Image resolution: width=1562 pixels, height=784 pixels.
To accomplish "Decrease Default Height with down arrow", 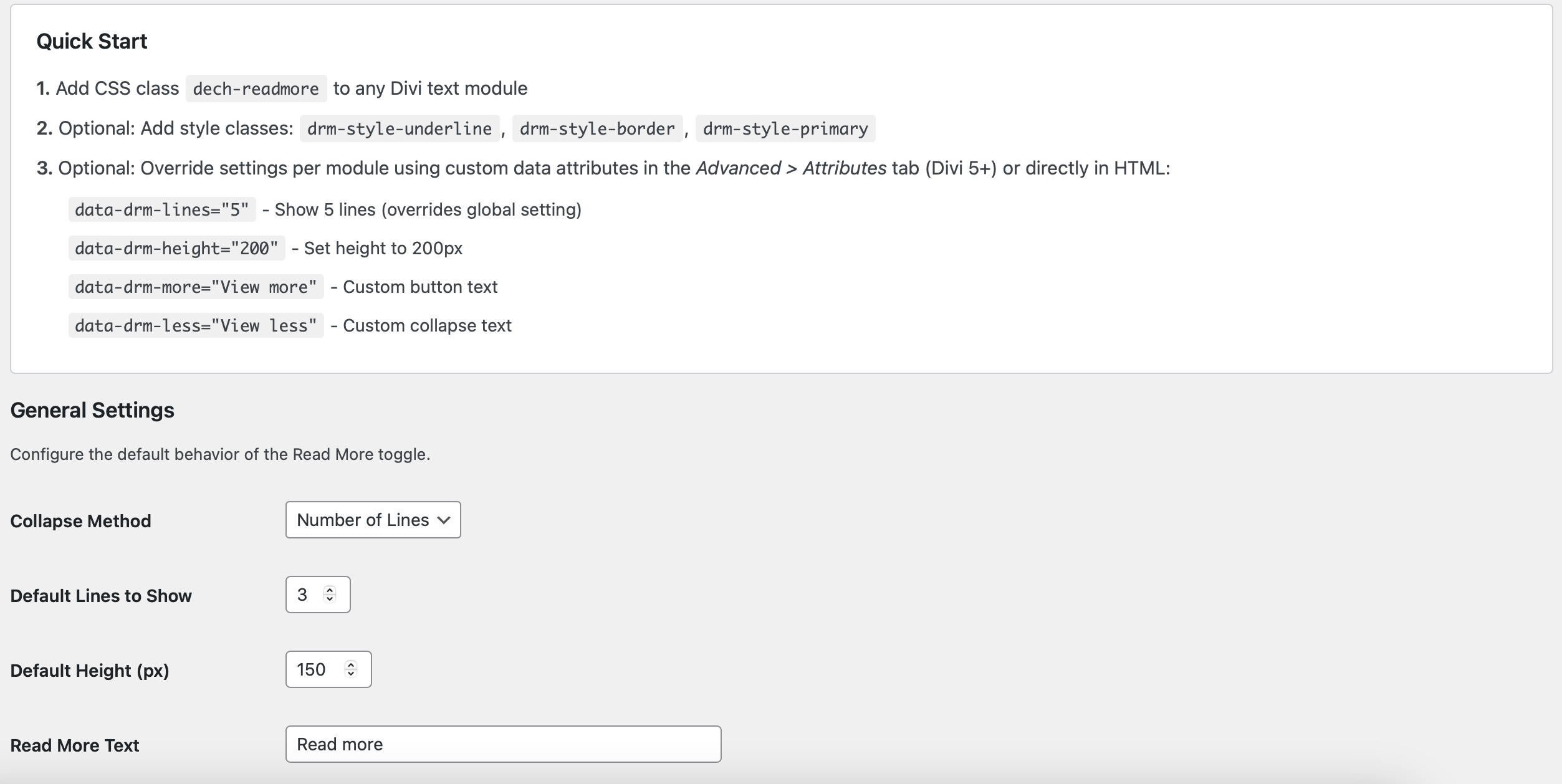I will [351, 674].
